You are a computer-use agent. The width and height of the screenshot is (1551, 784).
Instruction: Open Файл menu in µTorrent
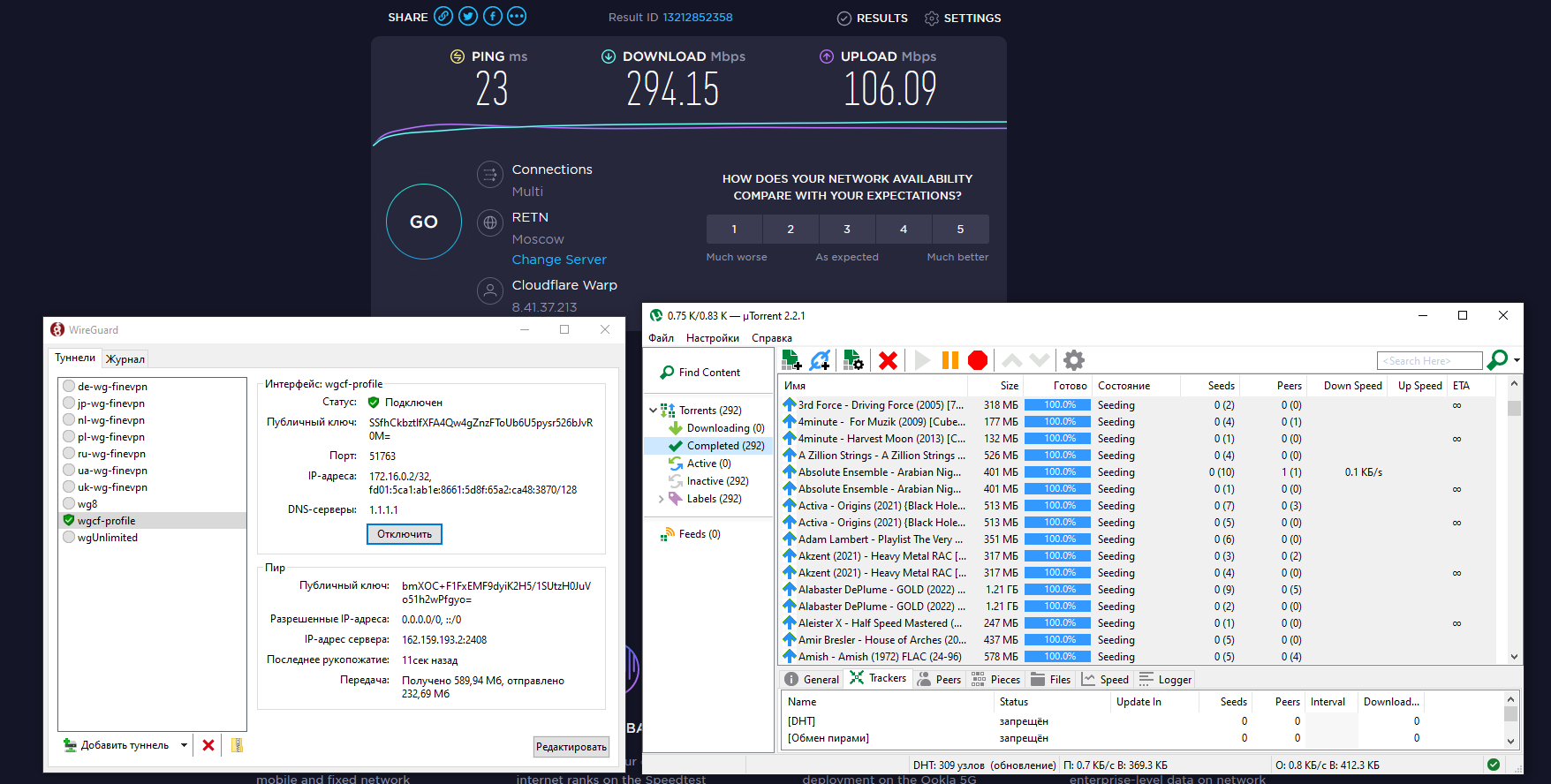pyautogui.click(x=661, y=338)
